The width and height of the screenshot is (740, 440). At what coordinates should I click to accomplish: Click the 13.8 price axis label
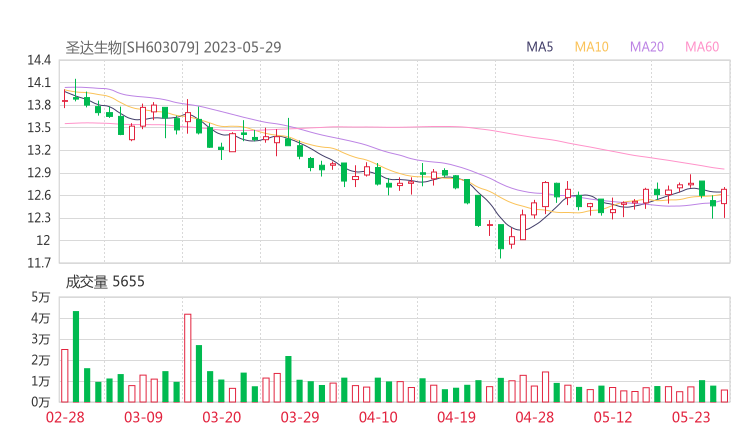tap(39, 105)
